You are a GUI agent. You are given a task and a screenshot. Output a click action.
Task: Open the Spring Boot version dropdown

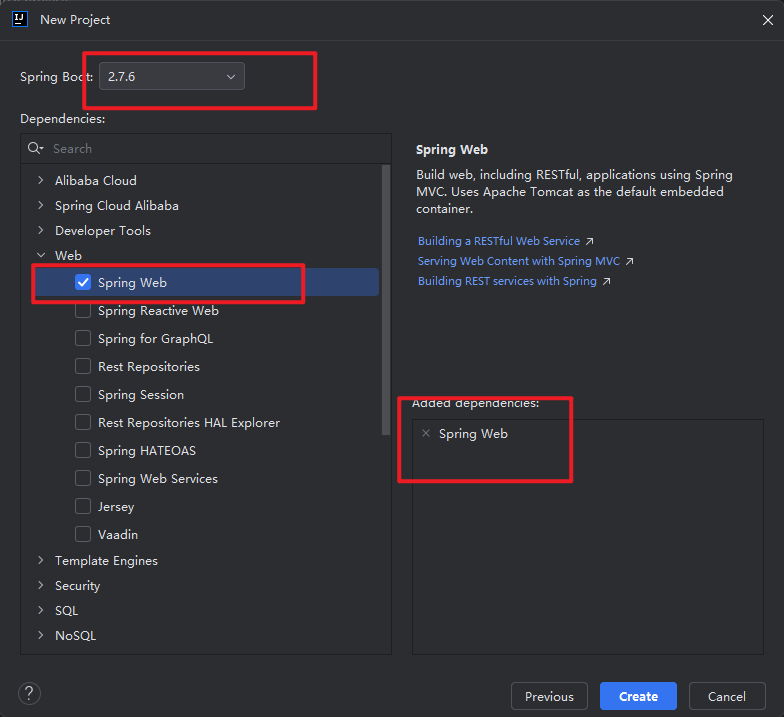pos(172,76)
